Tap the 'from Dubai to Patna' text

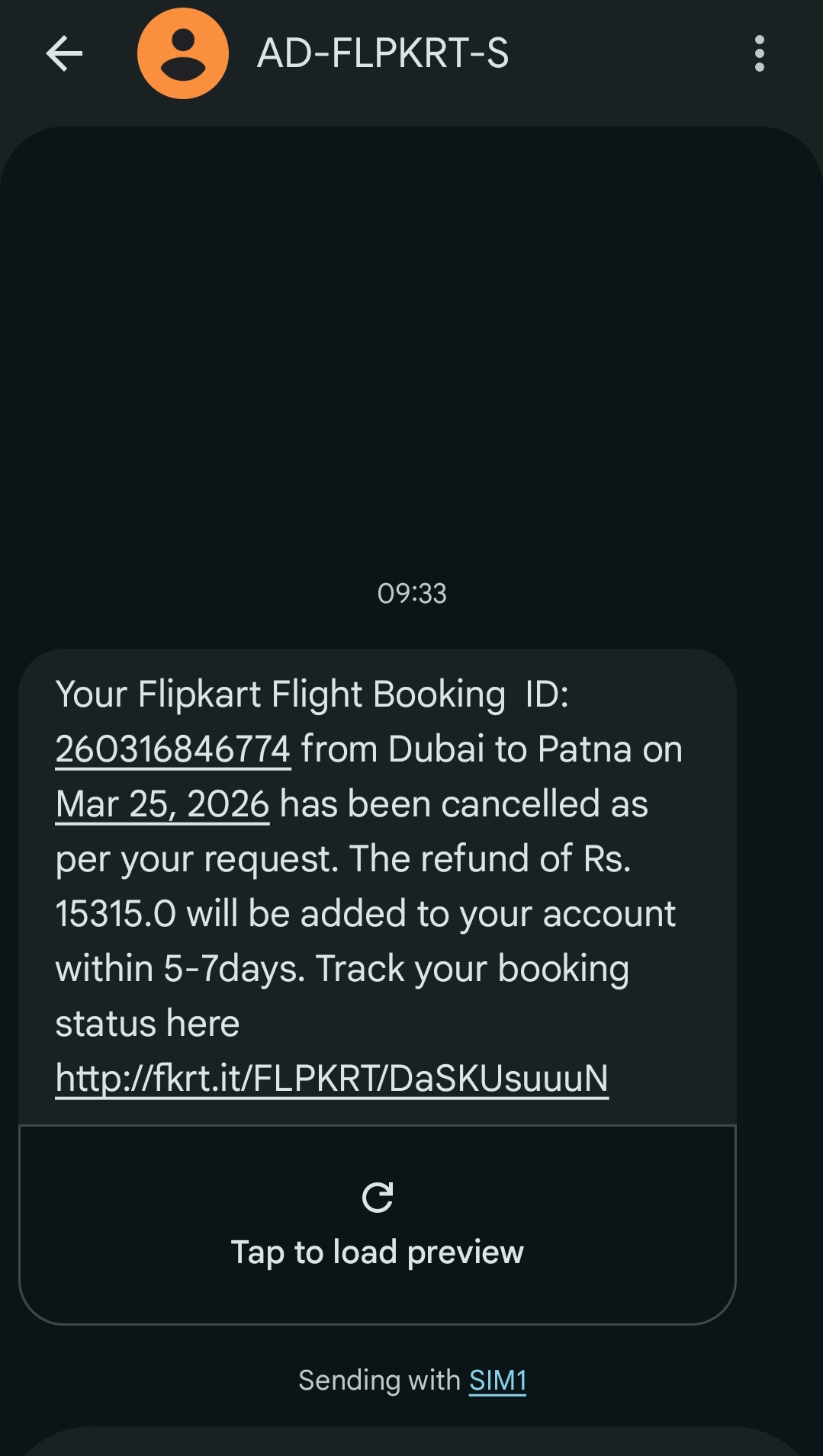[491, 749]
